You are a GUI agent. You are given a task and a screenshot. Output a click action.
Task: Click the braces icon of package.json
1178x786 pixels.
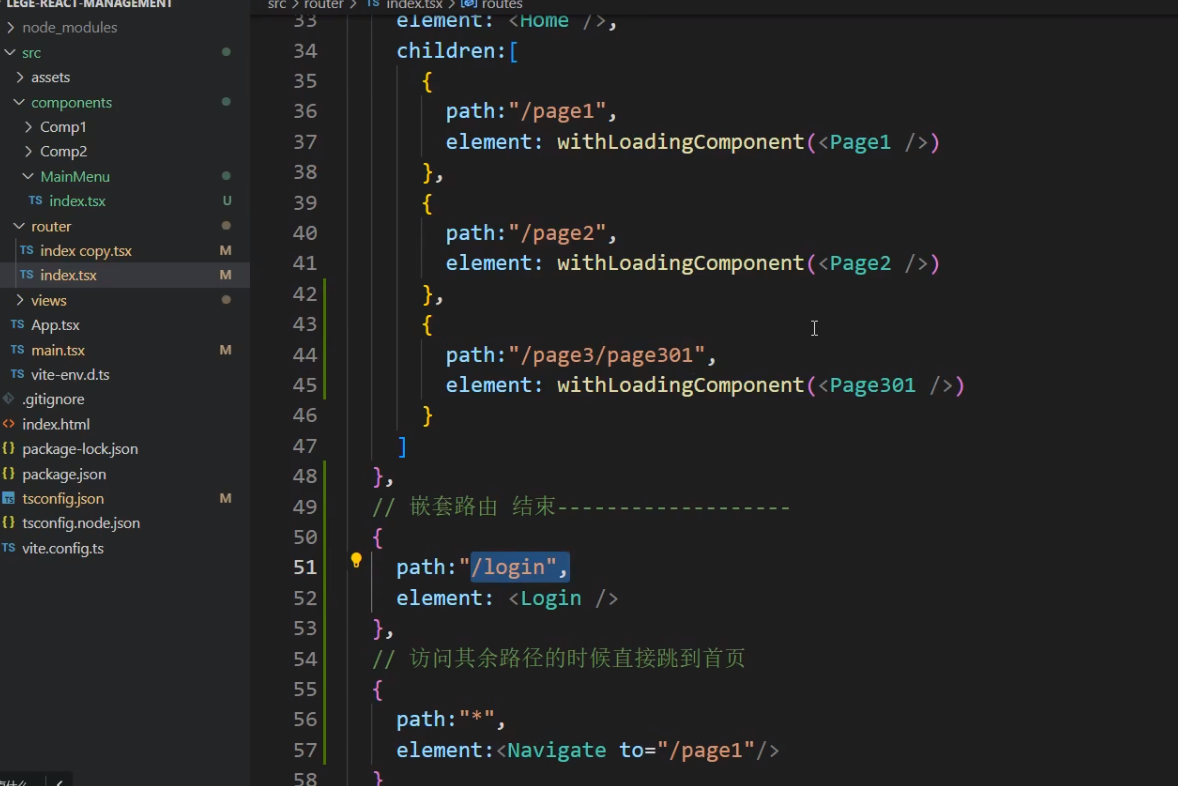click(8, 473)
